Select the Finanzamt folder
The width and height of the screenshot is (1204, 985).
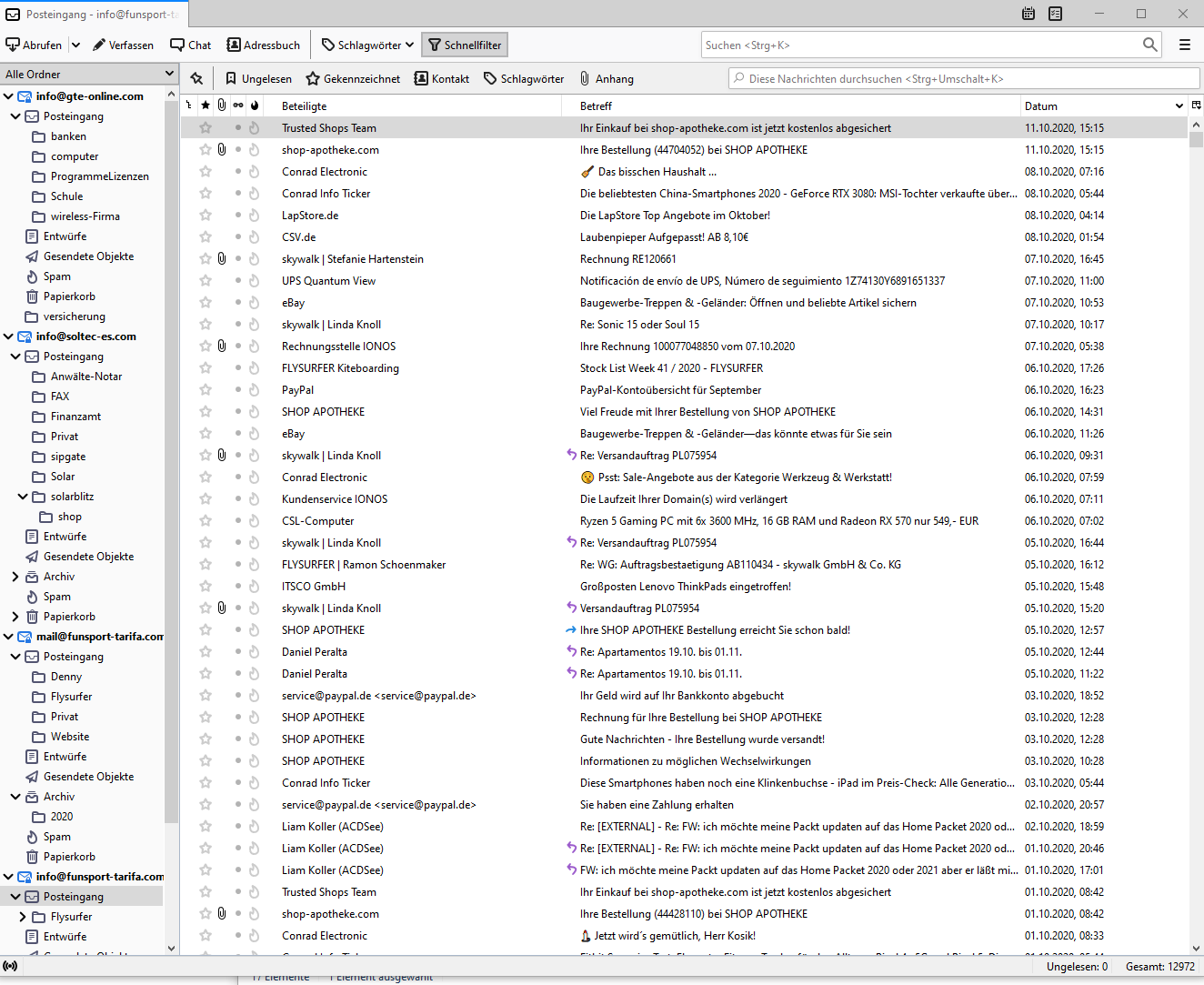75,417
